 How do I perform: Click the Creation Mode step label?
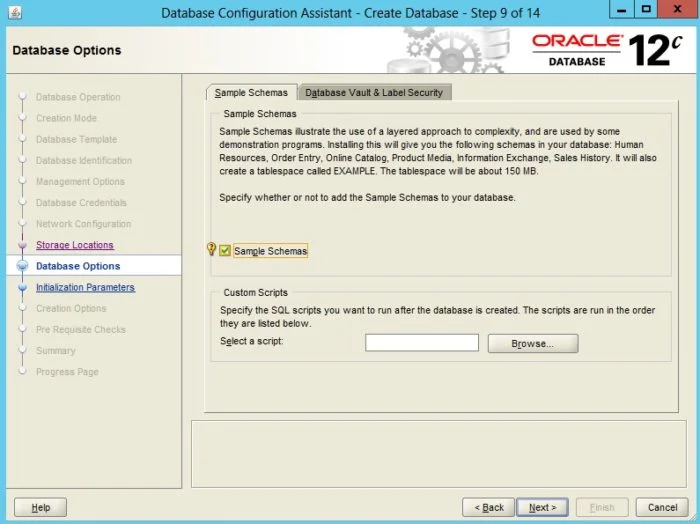tap(66, 118)
